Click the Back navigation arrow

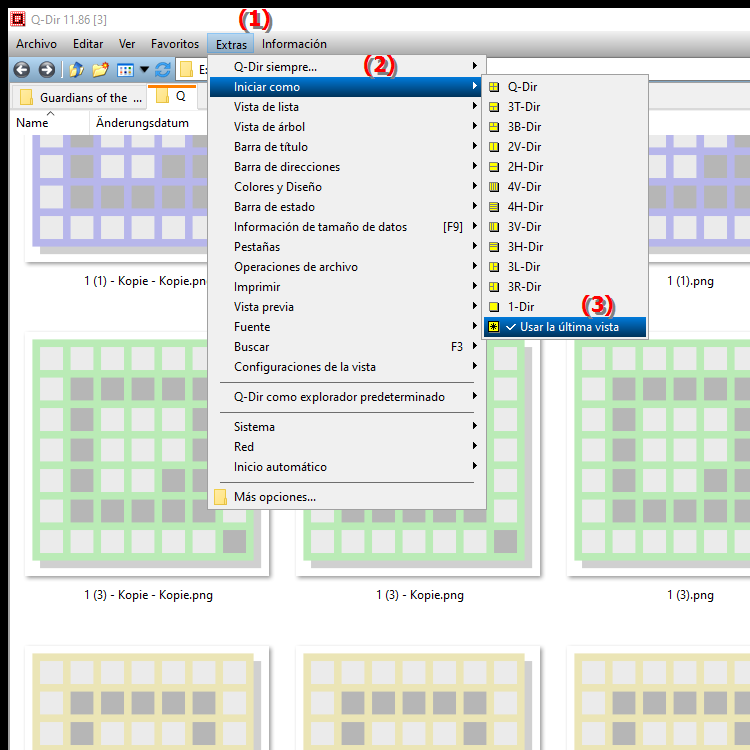point(22,70)
